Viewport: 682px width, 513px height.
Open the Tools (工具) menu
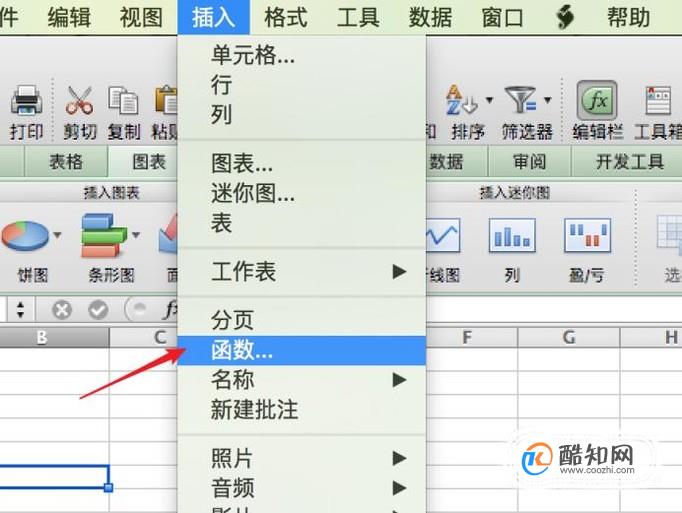pos(358,17)
